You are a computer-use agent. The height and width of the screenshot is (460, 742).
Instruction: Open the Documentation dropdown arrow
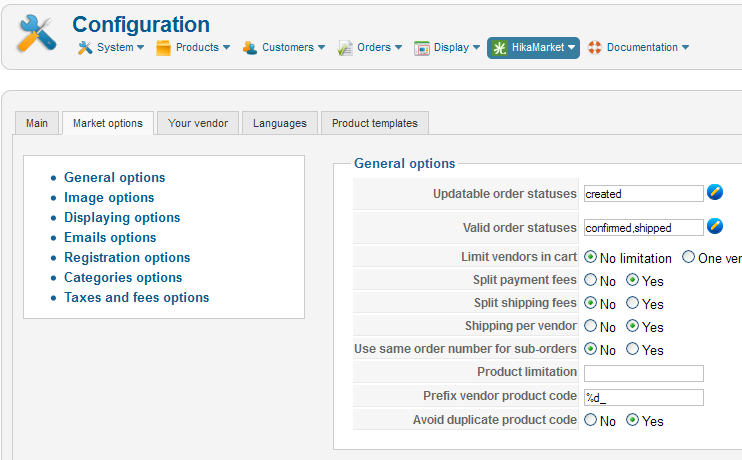click(x=685, y=48)
